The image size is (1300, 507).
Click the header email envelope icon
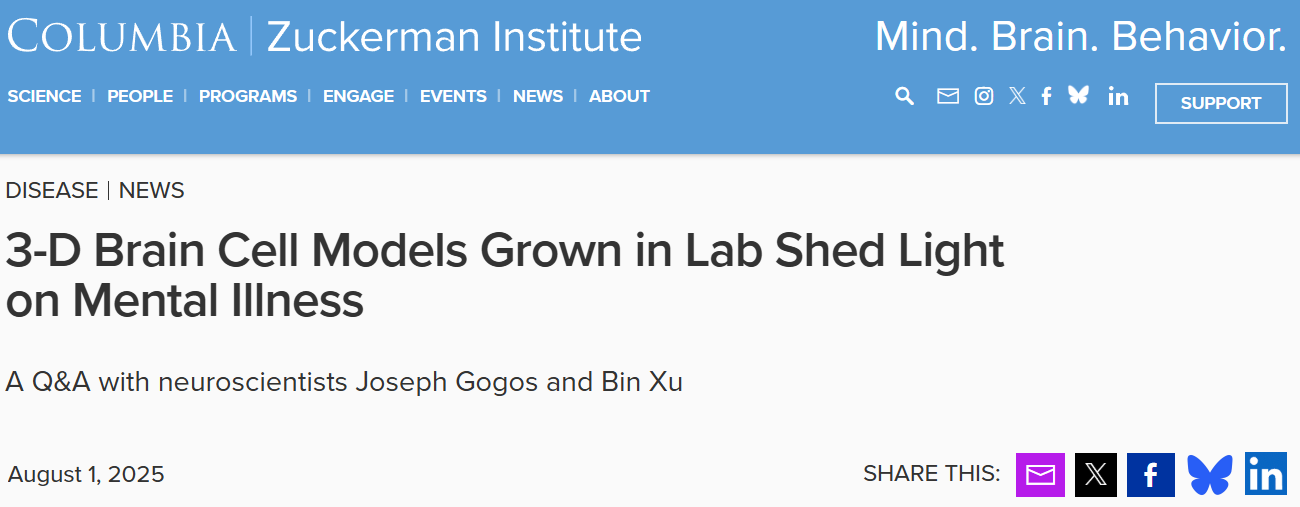[947, 96]
